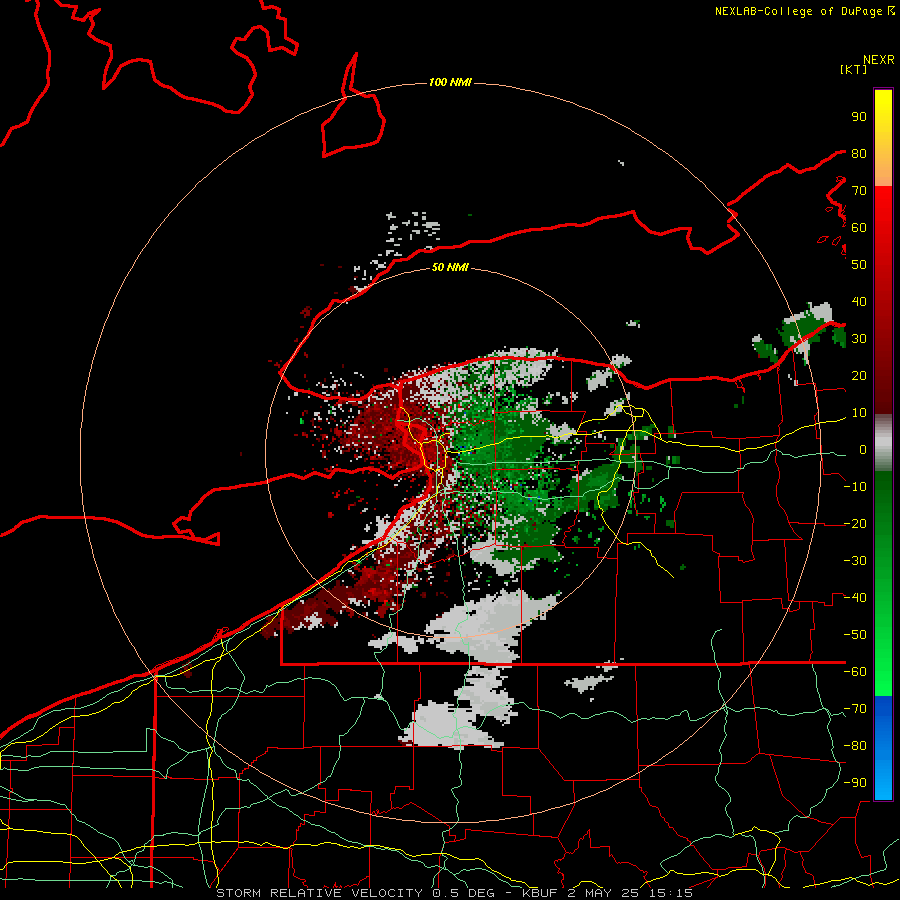The image size is (900, 900).
Task: Click the "-10" value on velocity scale
Action: (x=855, y=487)
